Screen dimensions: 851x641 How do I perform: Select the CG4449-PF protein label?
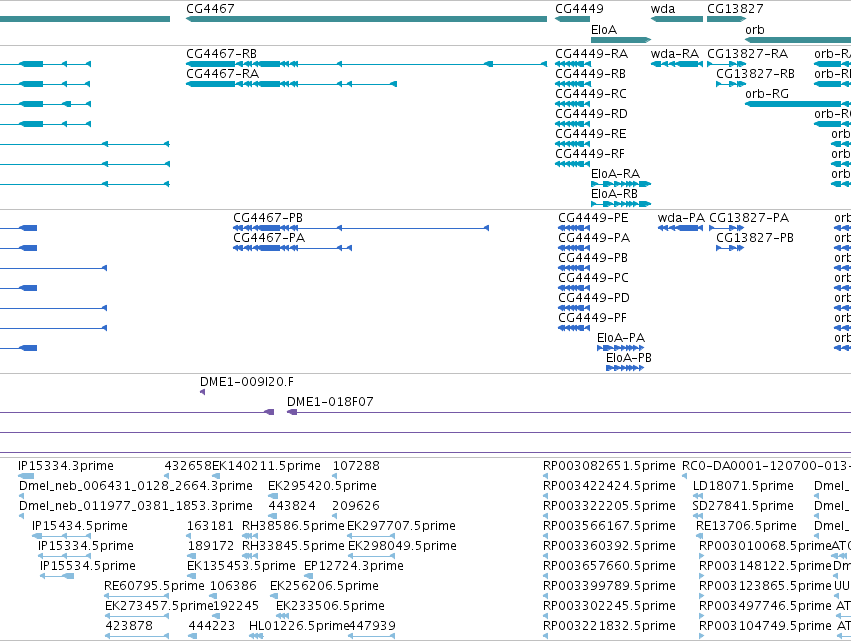[x=593, y=318]
